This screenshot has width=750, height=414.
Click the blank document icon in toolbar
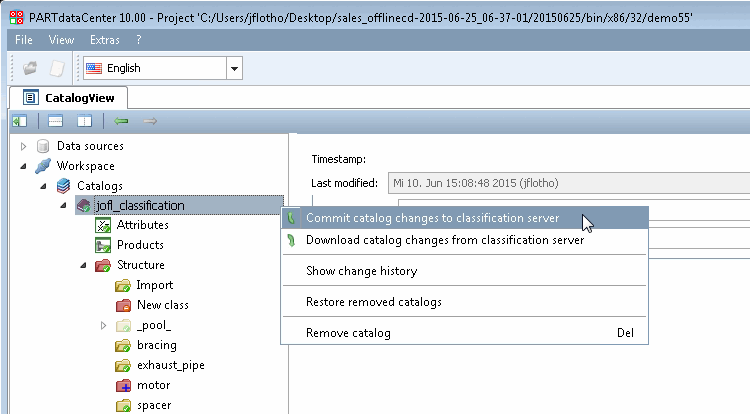coord(57,68)
